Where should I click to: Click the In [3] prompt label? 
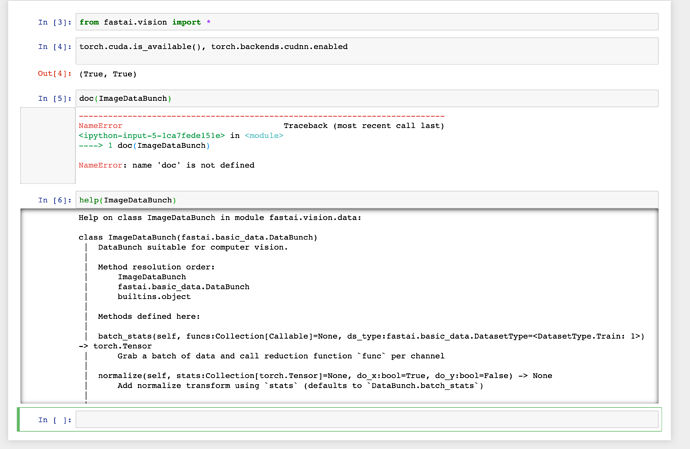pos(55,21)
